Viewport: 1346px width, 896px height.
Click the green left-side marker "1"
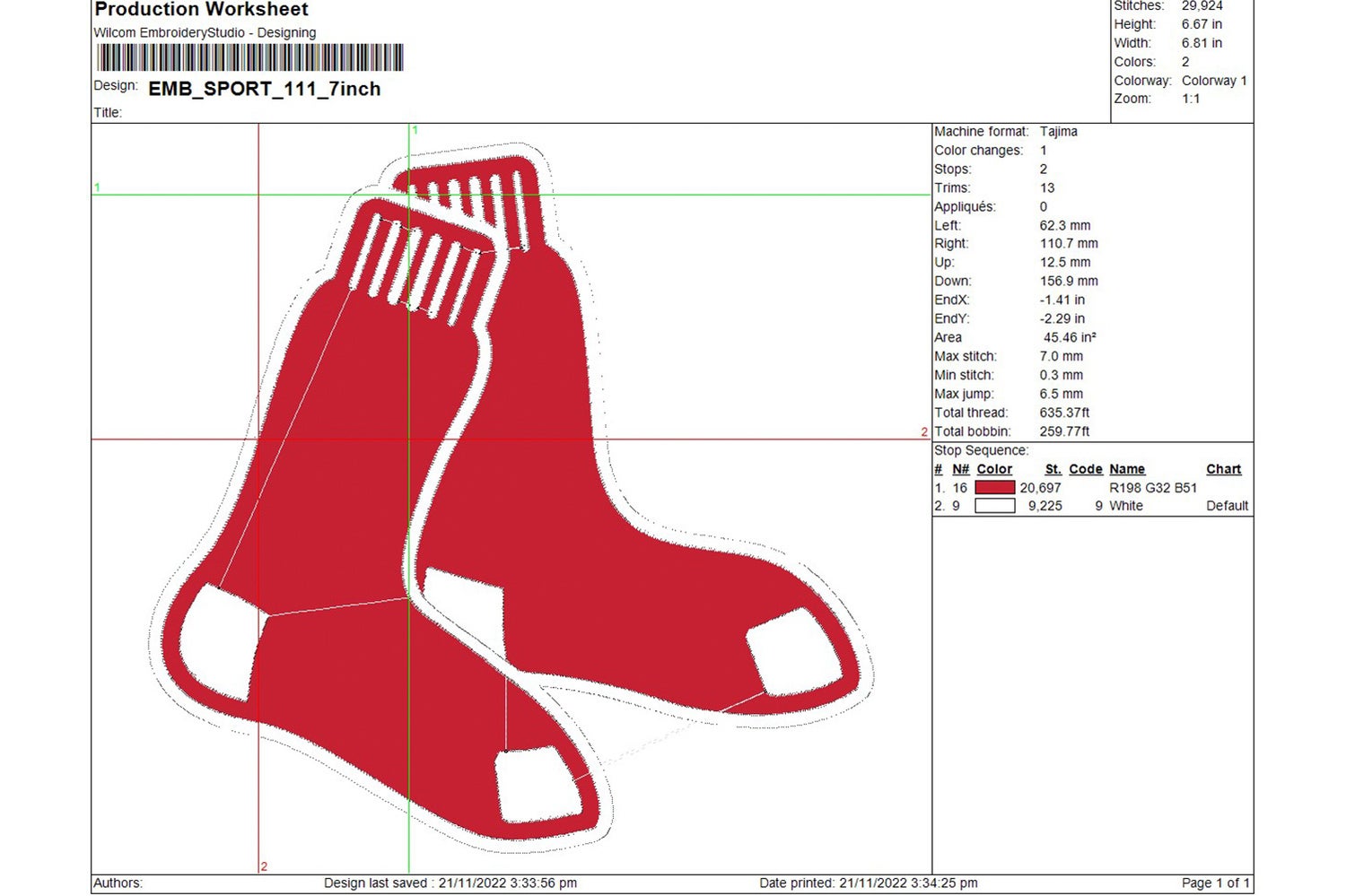(95, 188)
